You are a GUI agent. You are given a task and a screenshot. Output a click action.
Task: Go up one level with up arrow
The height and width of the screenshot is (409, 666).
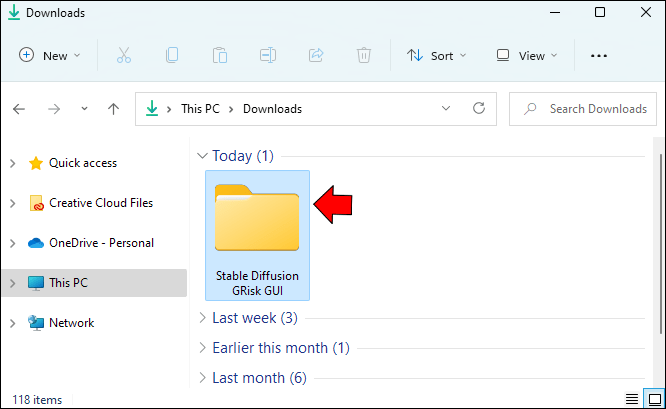113,109
